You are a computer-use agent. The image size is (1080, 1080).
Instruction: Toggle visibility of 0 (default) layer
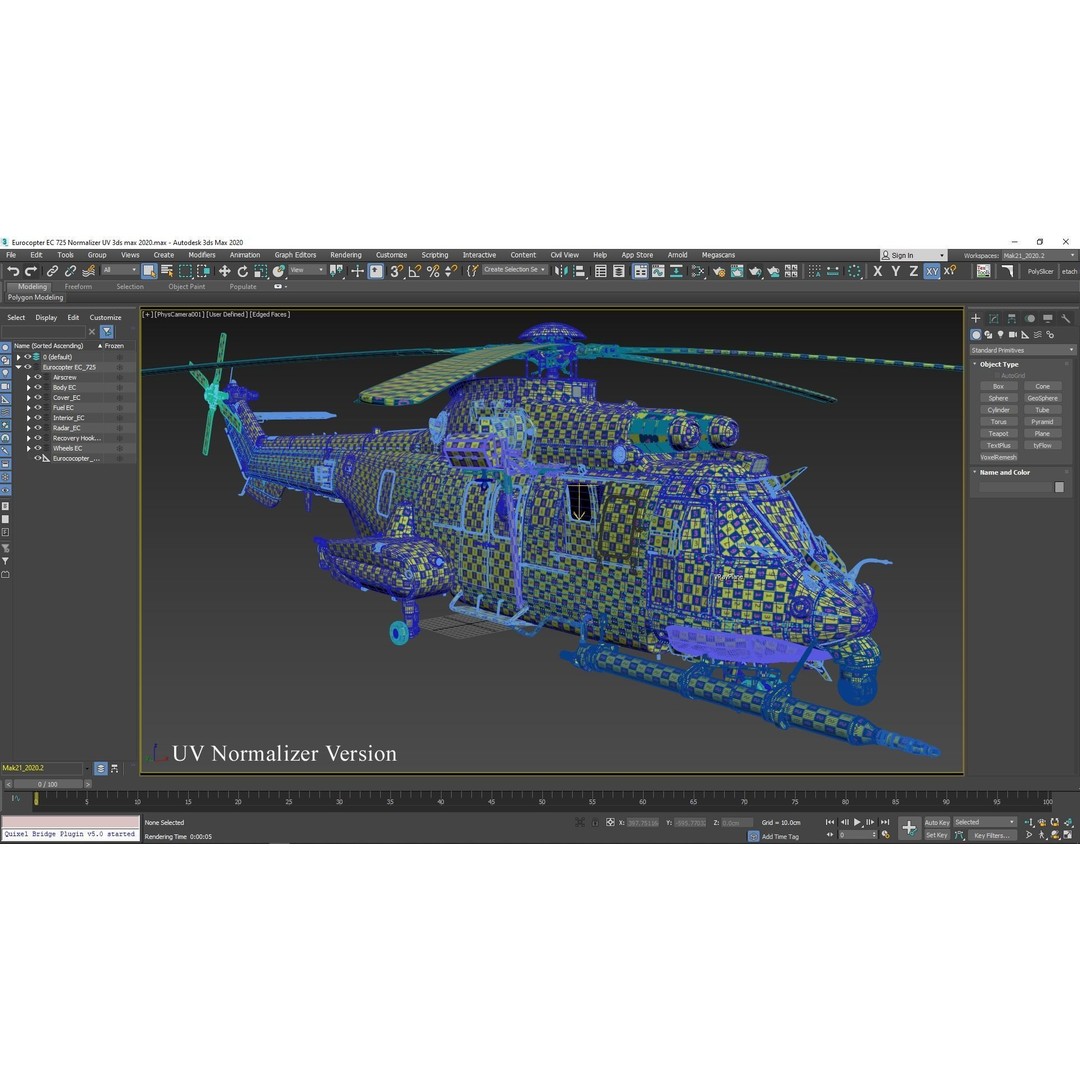[x=28, y=357]
